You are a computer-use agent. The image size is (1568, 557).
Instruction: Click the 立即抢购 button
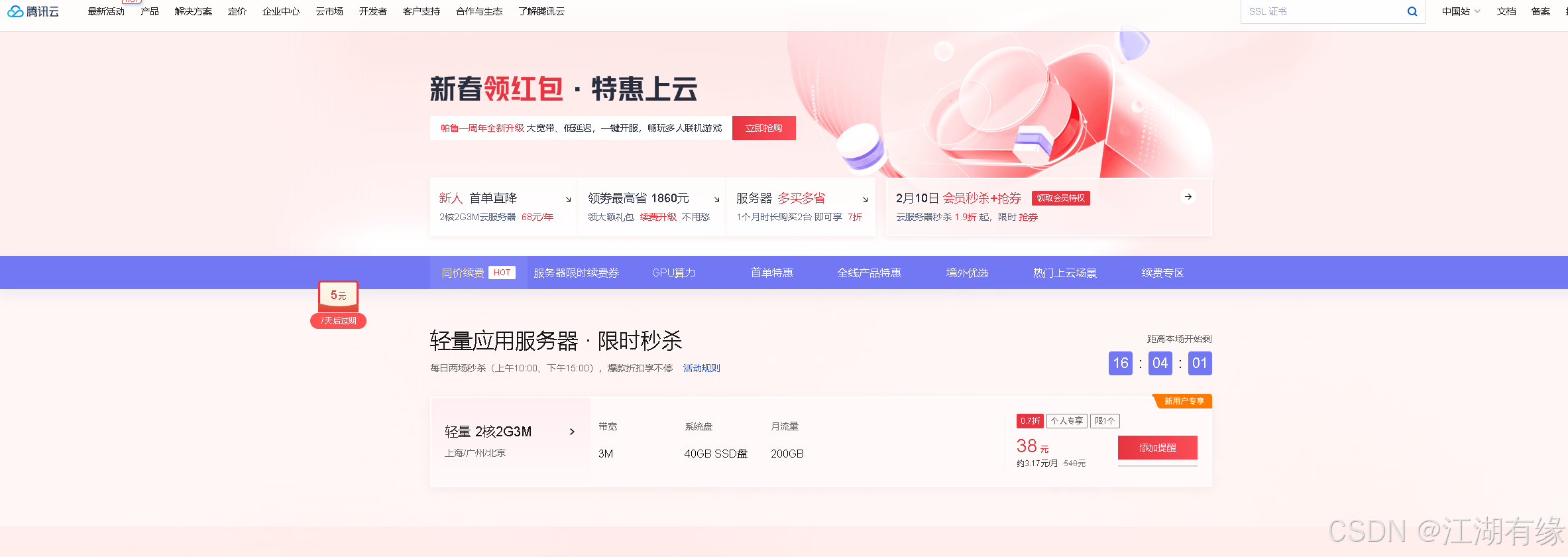764,128
